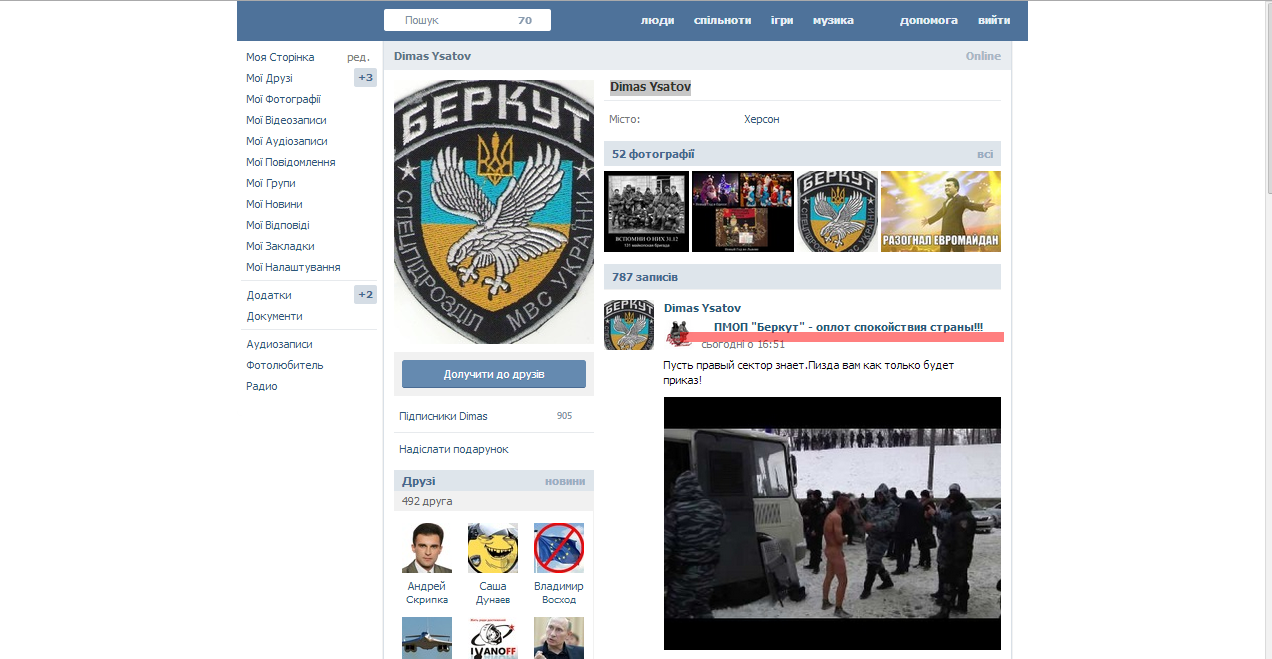Click Долучити до друзів button
The image size is (1272, 659).
click(494, 374)
